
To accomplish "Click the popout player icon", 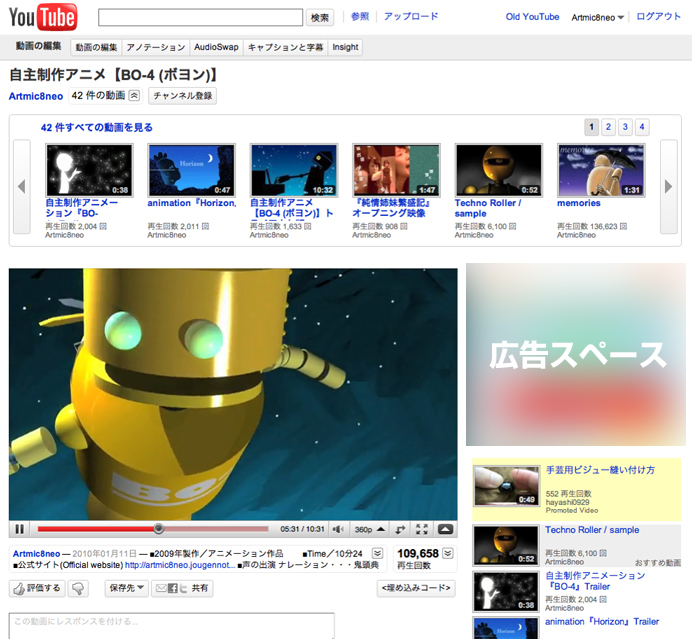I will [400, 529].
